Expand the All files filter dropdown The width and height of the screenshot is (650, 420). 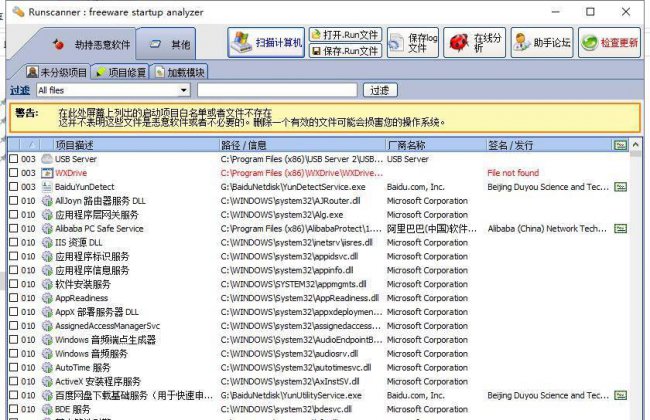point(183,90)
